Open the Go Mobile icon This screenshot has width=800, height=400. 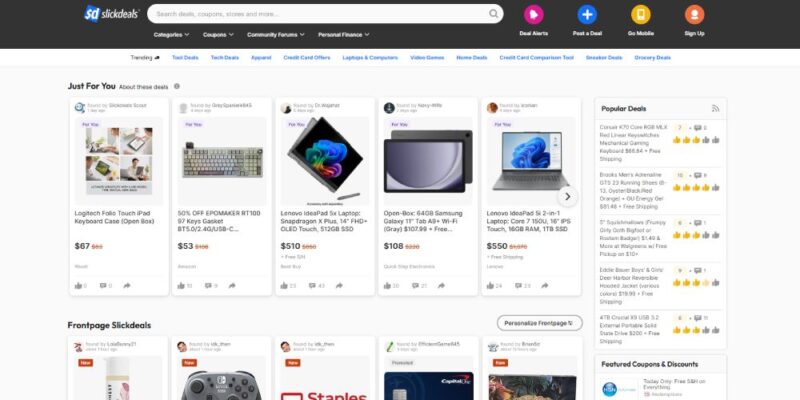coord(641,14)
